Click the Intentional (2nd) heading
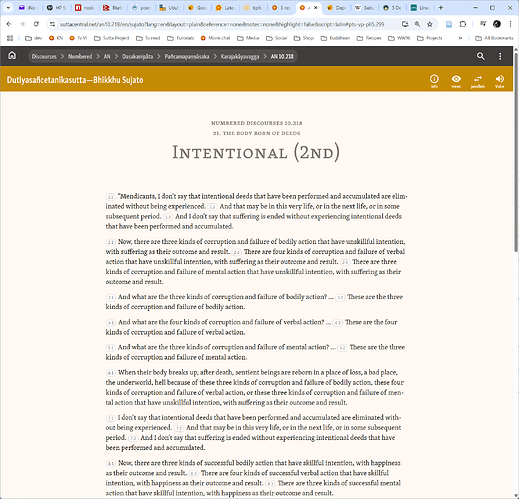This screenshot has height=499, width=519. [256, 152]
